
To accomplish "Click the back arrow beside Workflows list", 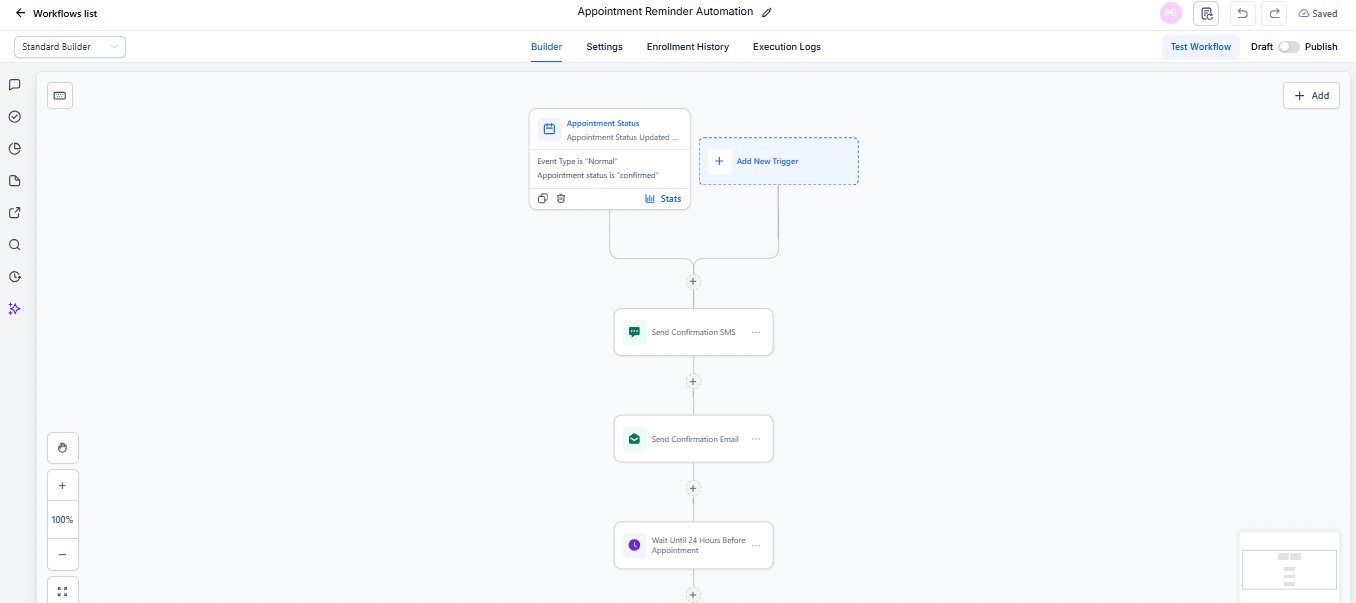I will (20, 13).
